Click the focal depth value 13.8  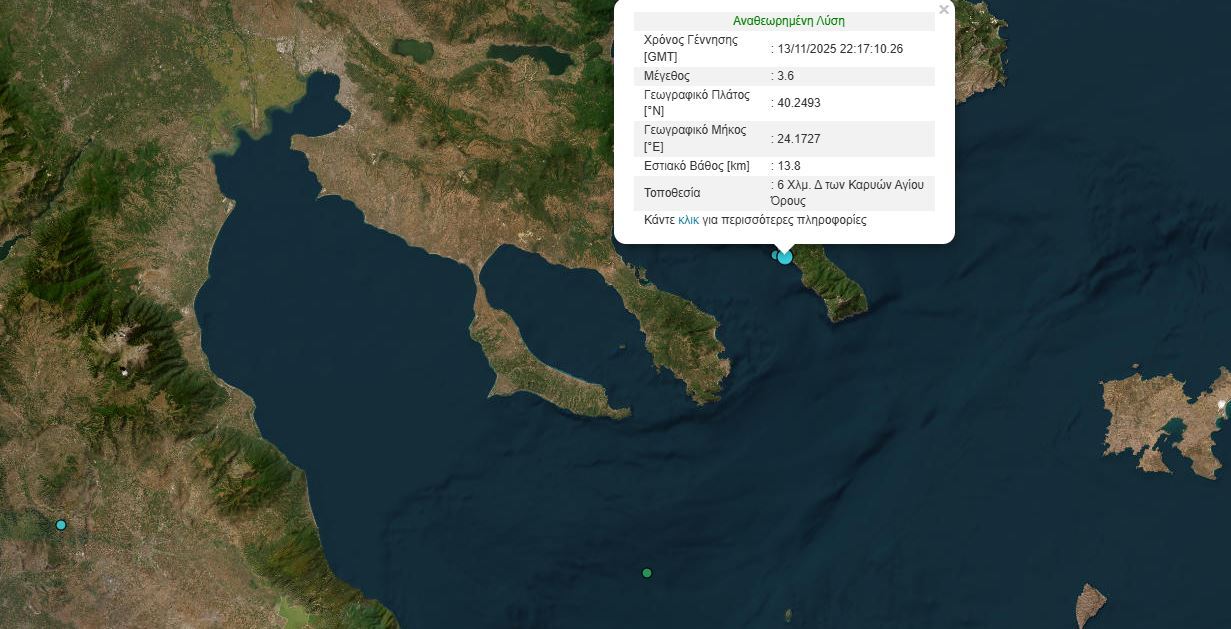[788, 166]
